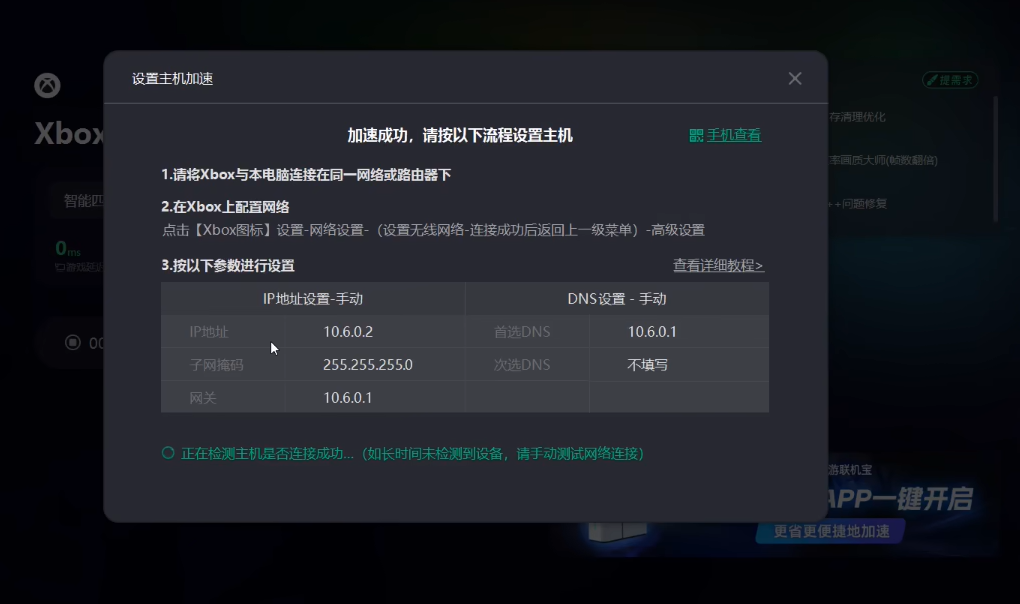
Task: Click the 次选DNS label
Action: (x=522, y=365)
